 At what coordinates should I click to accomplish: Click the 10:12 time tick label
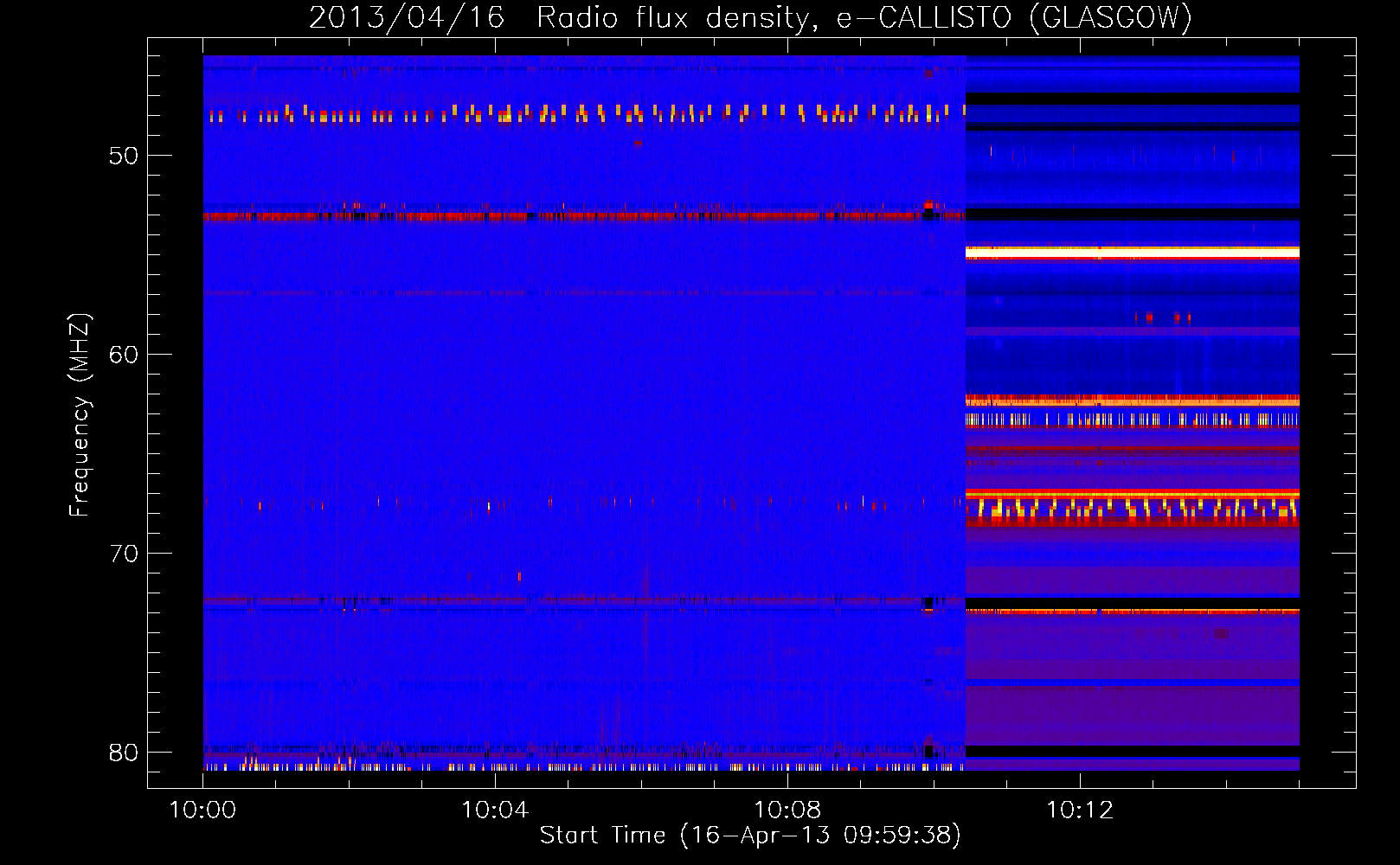click(1080, 811)
